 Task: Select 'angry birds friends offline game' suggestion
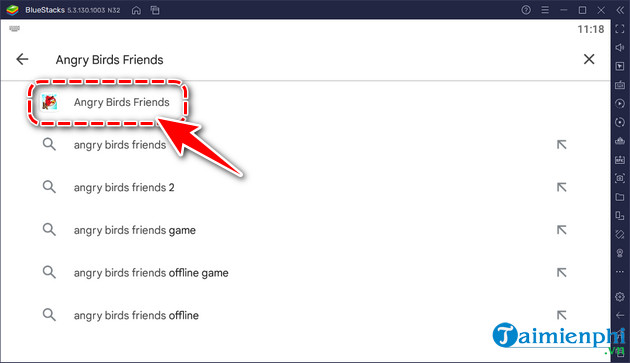pos(151,273)
